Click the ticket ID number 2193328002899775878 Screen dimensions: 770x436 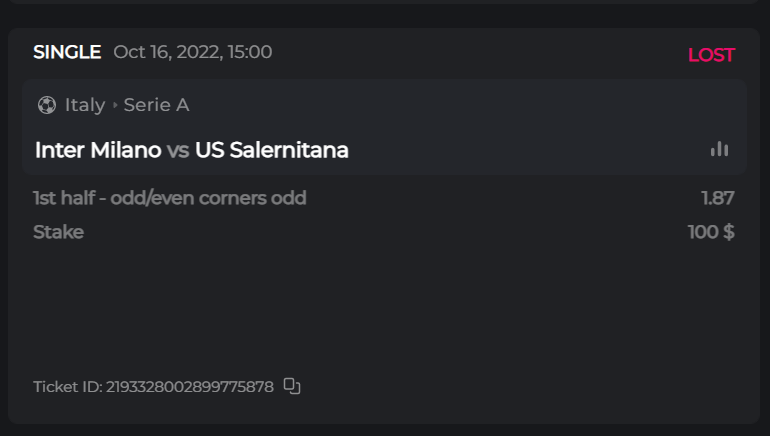(190, 386)
